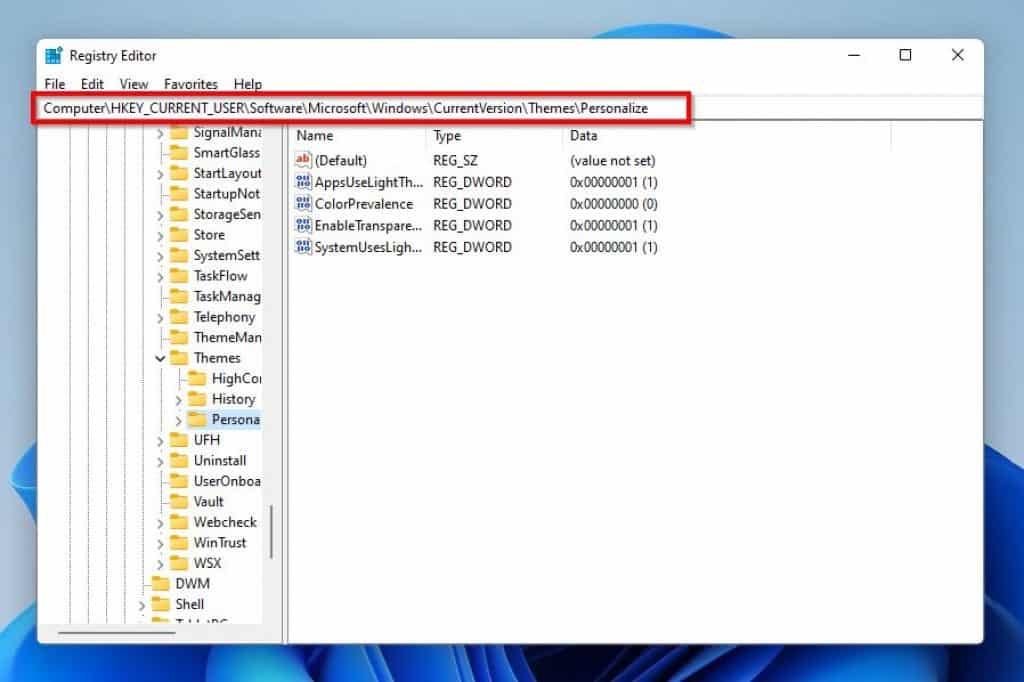The width and height of the screenshot is (1024, 682).
Task: Click the Registry Editor app icon in title bar
Action: tap(54, 56)
